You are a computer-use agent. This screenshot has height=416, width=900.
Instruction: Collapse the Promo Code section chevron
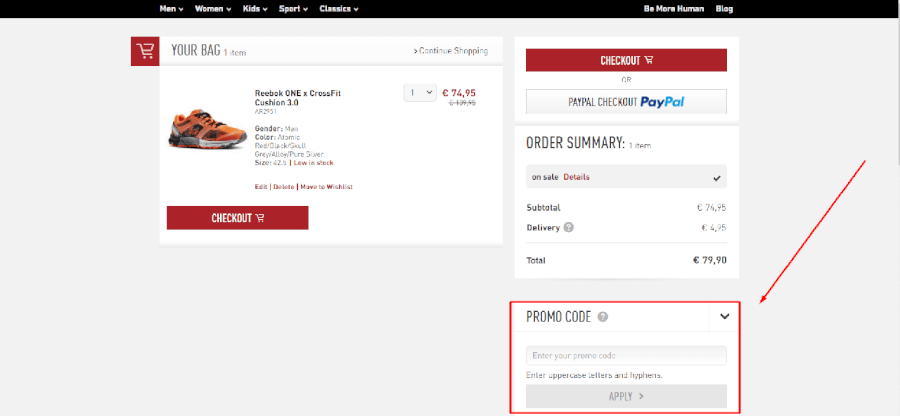click(x=725, y=317)
